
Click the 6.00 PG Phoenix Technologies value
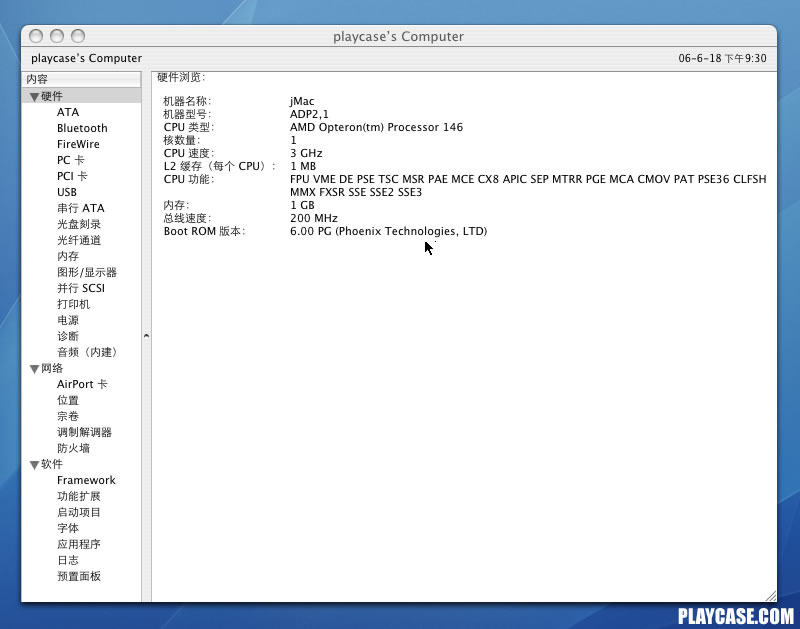(x=388, y=231)
